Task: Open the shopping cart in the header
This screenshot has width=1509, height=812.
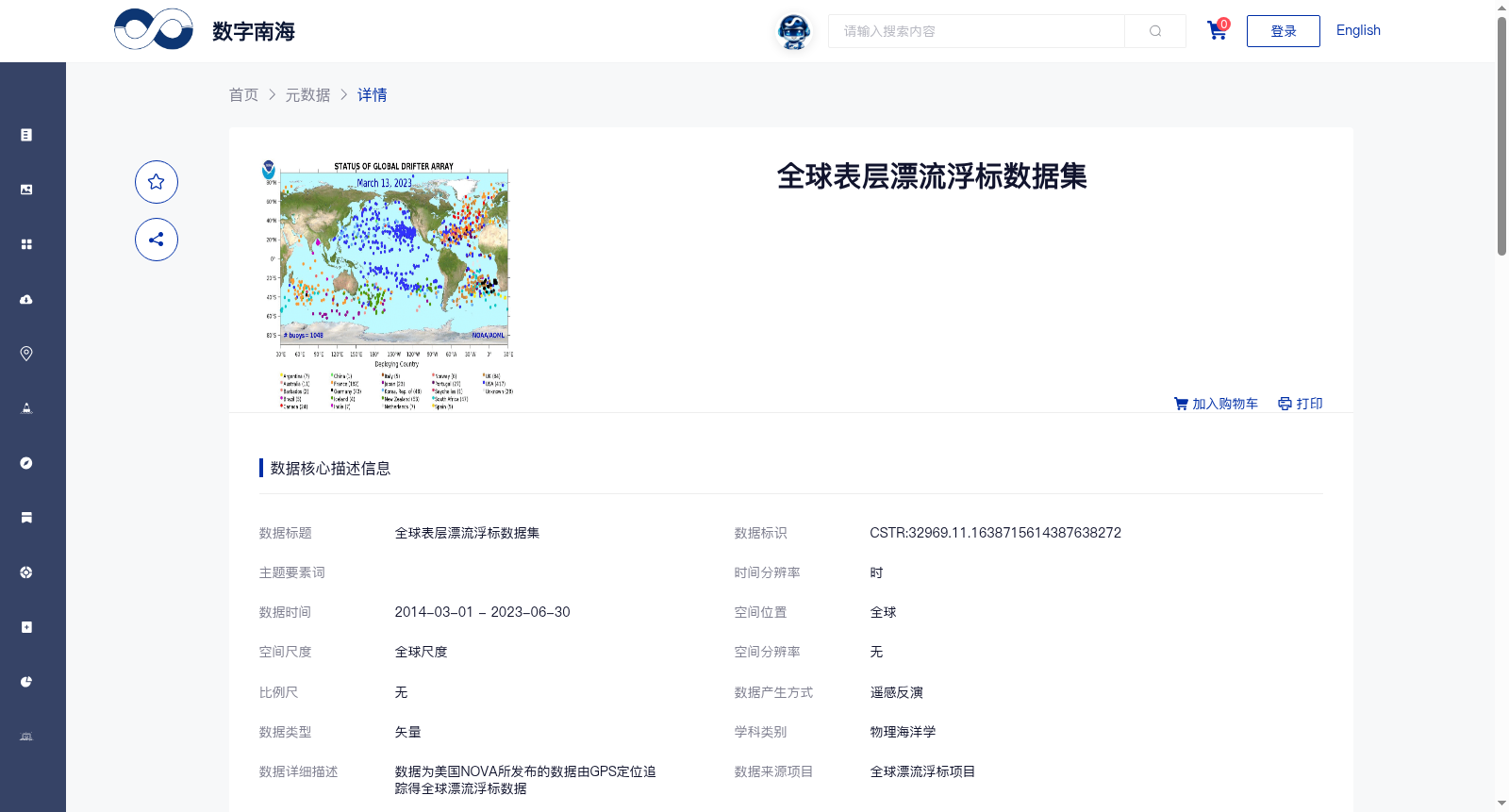Action: [1218, 30]
